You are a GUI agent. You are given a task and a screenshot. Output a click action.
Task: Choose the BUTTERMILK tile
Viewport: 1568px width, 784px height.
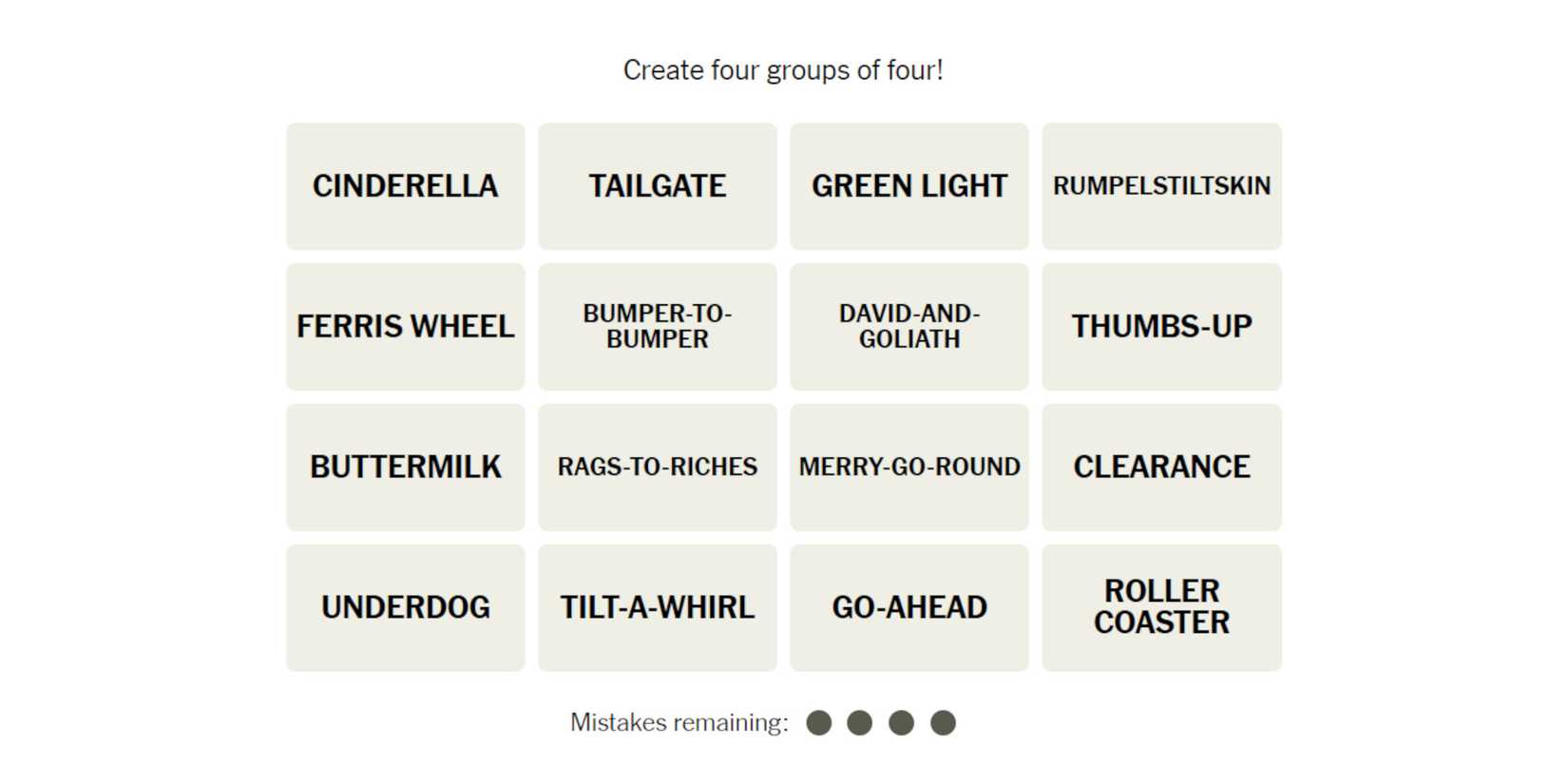click(406, 468)
